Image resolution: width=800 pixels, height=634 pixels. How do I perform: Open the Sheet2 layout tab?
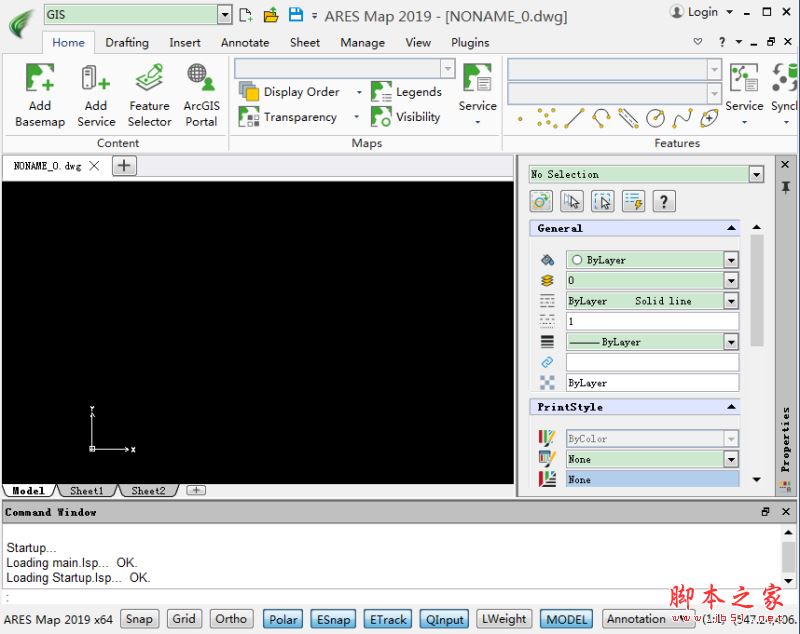pos(148,491)
